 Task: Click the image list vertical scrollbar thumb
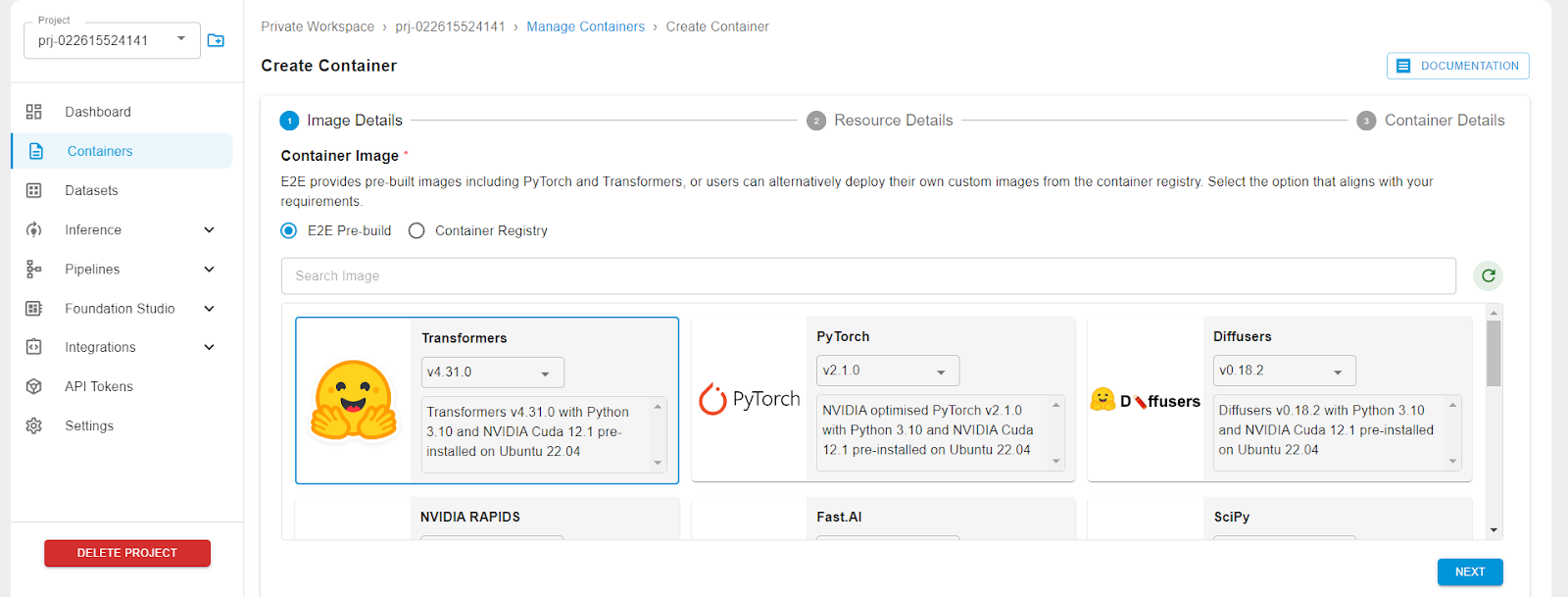coord(1494,353)
